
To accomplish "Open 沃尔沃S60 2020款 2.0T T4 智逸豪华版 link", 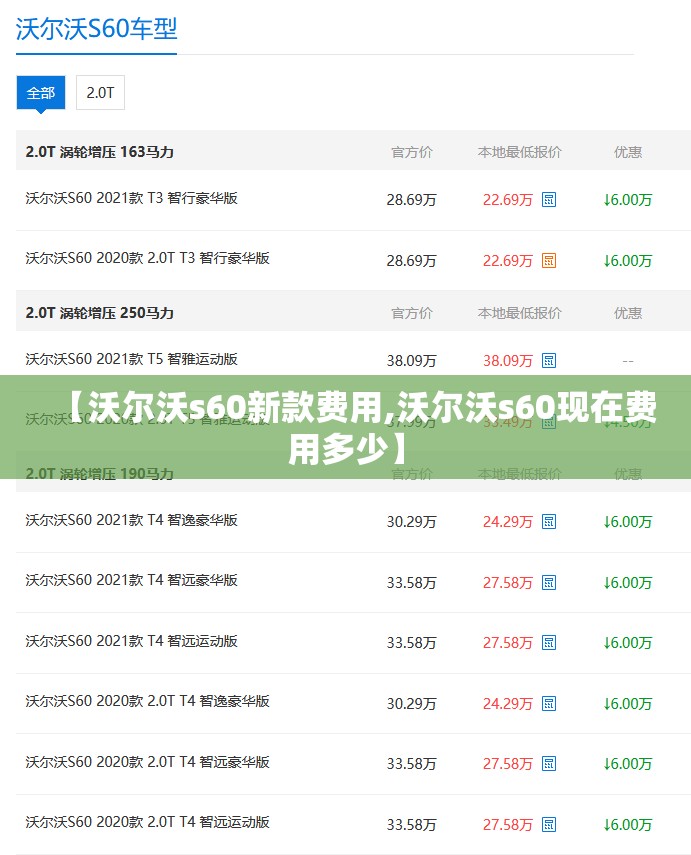I will pyautogui.click(x=147, y=701).
